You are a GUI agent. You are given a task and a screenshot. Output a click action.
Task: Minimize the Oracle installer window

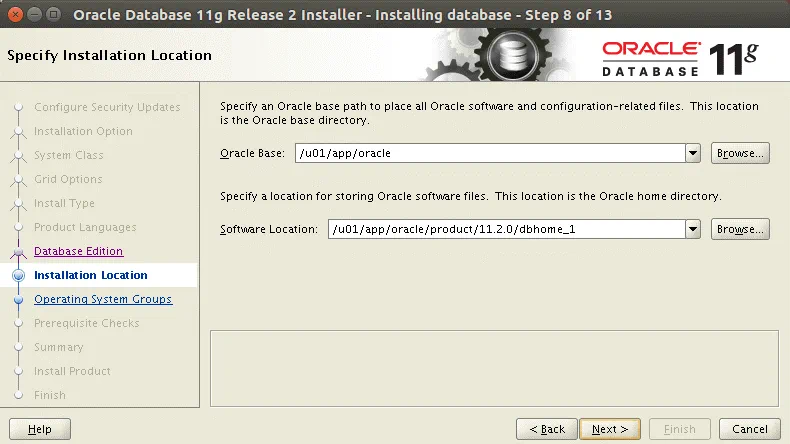point(34,15)
